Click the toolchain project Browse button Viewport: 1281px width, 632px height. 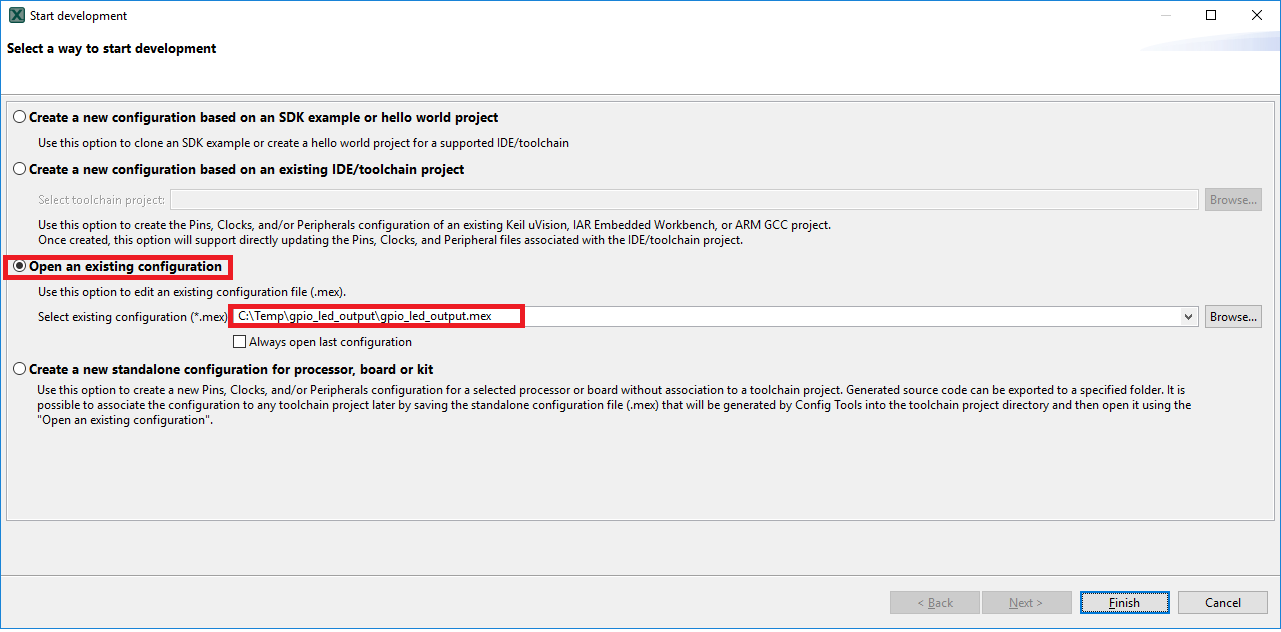(x=1232, y=200)
